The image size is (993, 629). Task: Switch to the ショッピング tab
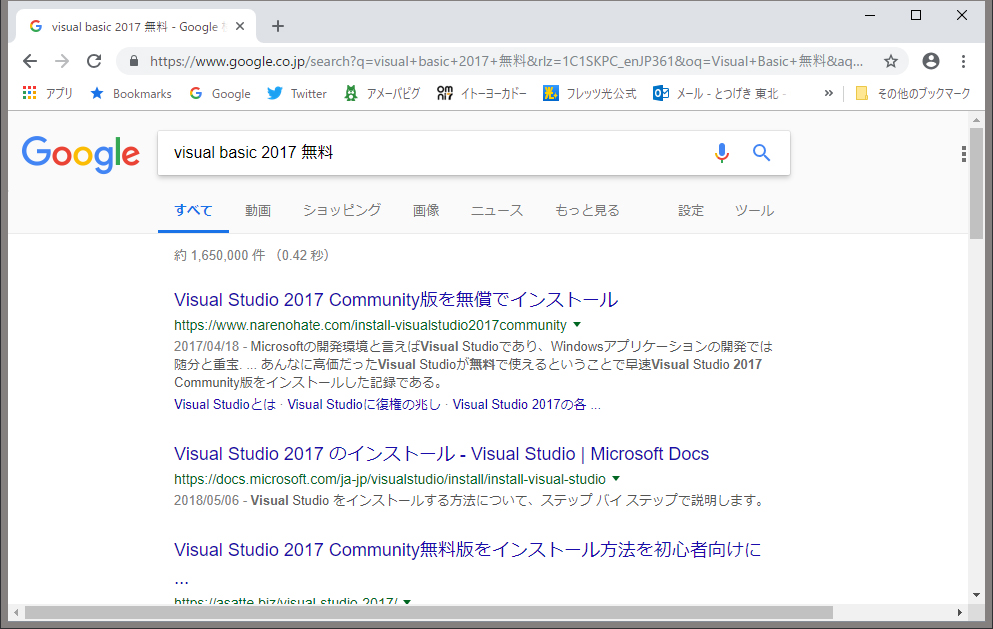pos(342,210)
